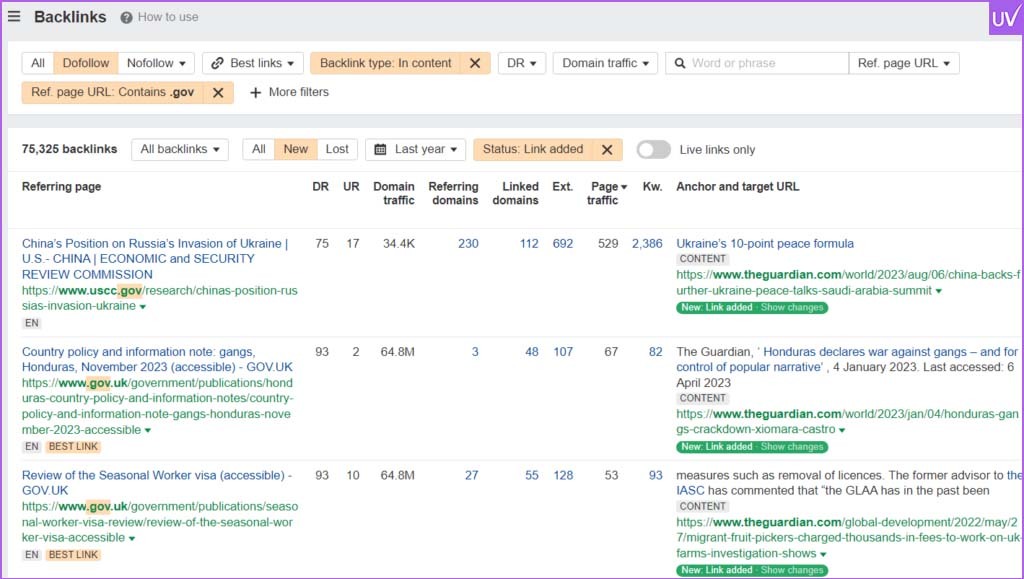The image size is (1024, 579).
Task: Sort by Linked domains column header
Action: point(516,193)
